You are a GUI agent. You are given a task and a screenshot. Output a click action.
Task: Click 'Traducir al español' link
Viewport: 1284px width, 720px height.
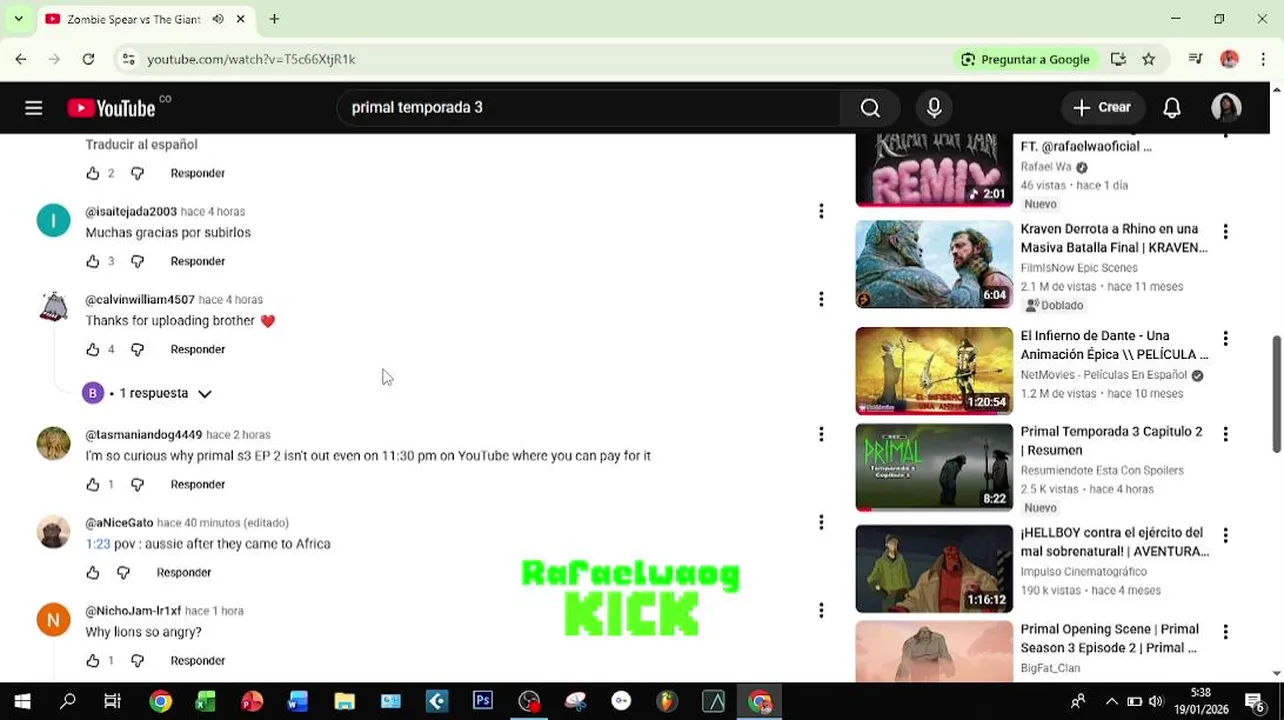[x=141, y=144]
